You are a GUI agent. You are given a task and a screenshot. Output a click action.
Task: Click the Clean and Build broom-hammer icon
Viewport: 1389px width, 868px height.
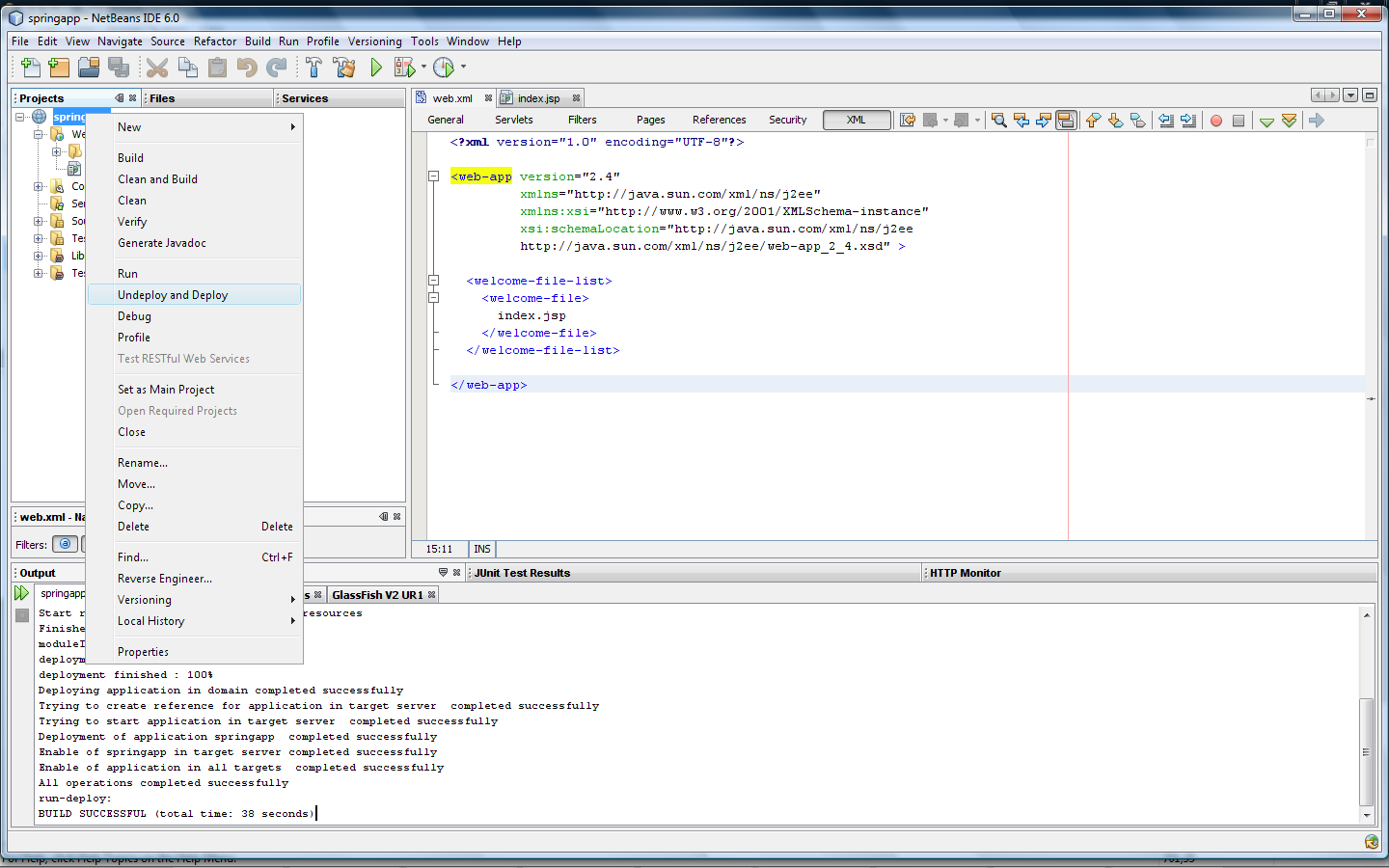click(343, 67)
